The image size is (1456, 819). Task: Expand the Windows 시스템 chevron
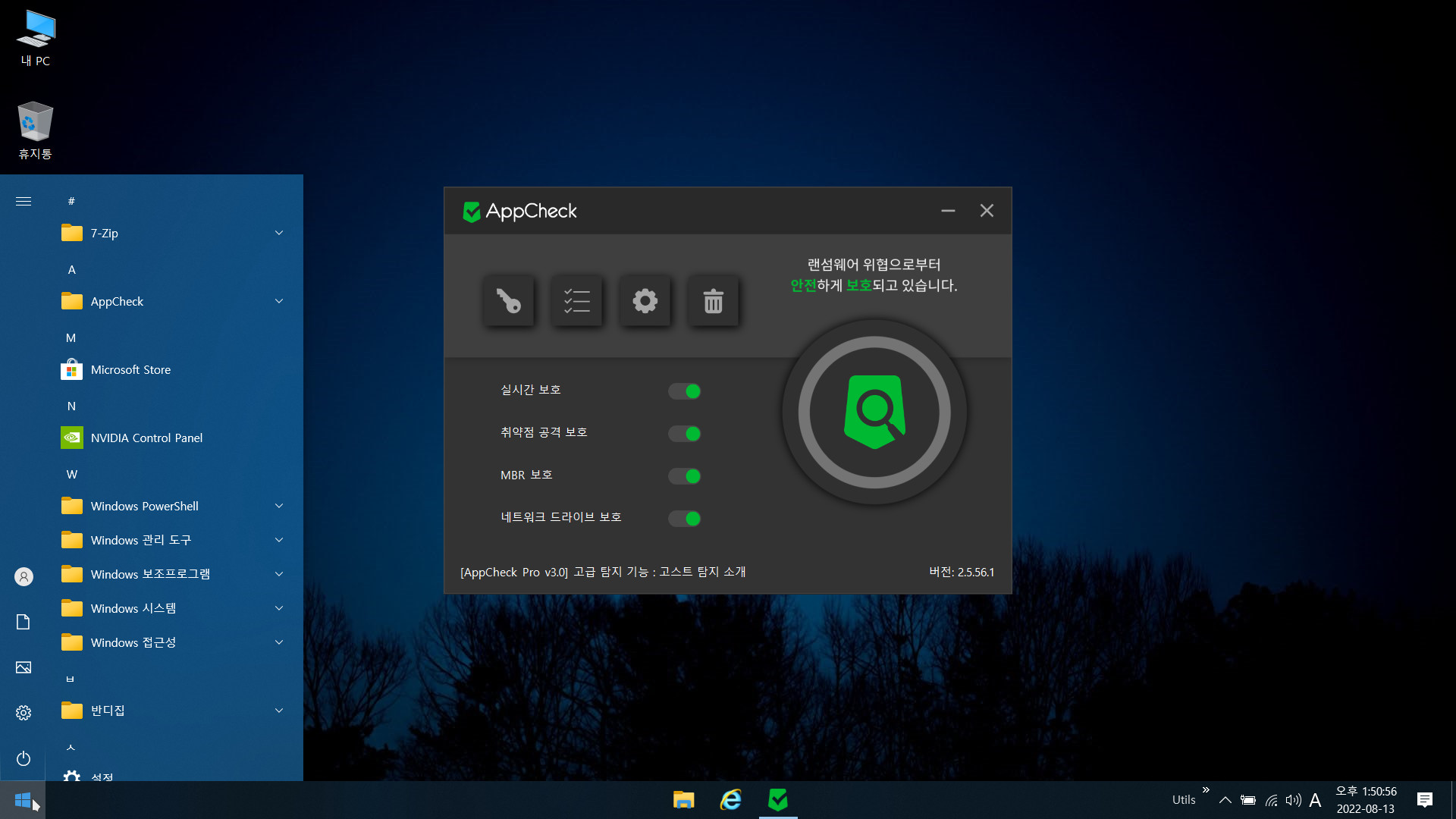[279, 608]
